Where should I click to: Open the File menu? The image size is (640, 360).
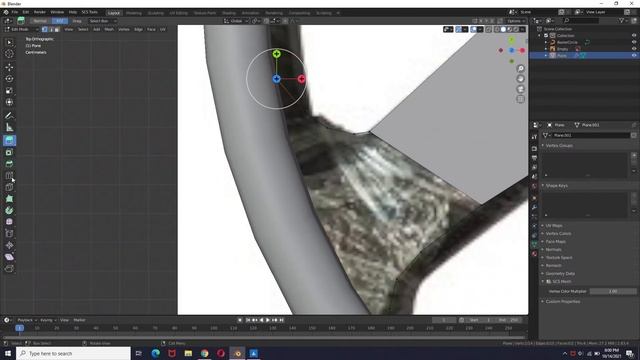pyautogui.click(x=15, y=12)
